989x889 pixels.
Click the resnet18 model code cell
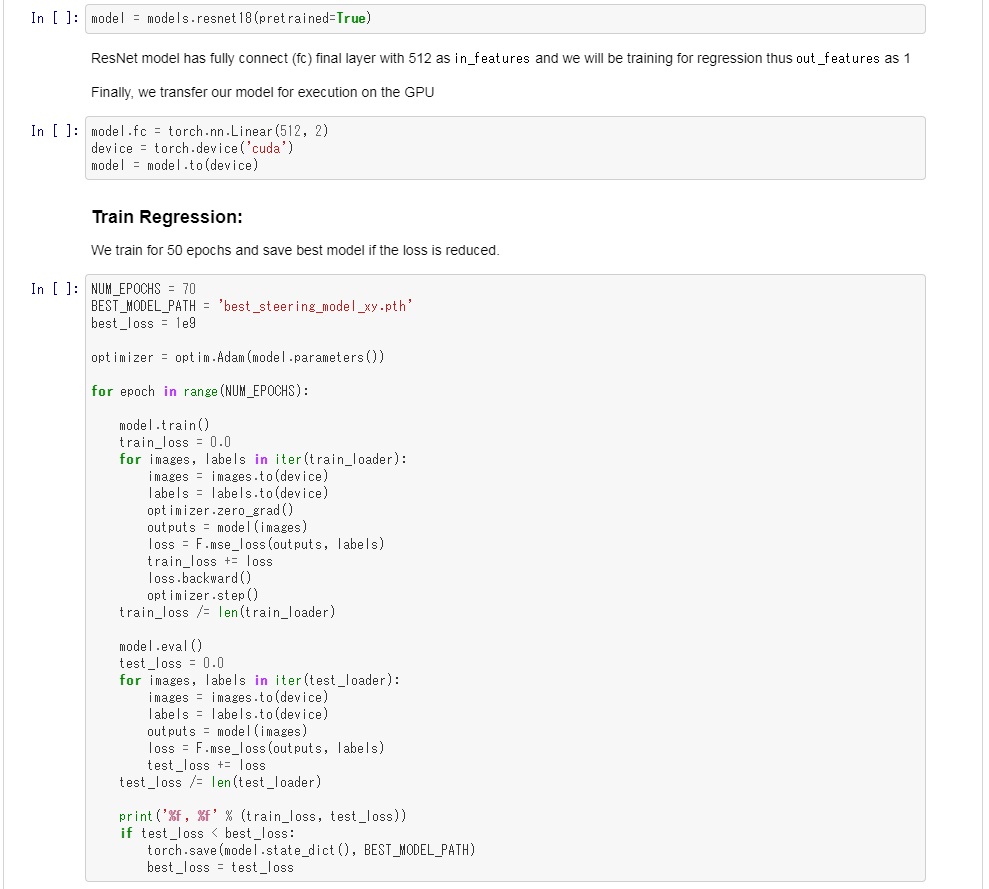tap(505, 19)
